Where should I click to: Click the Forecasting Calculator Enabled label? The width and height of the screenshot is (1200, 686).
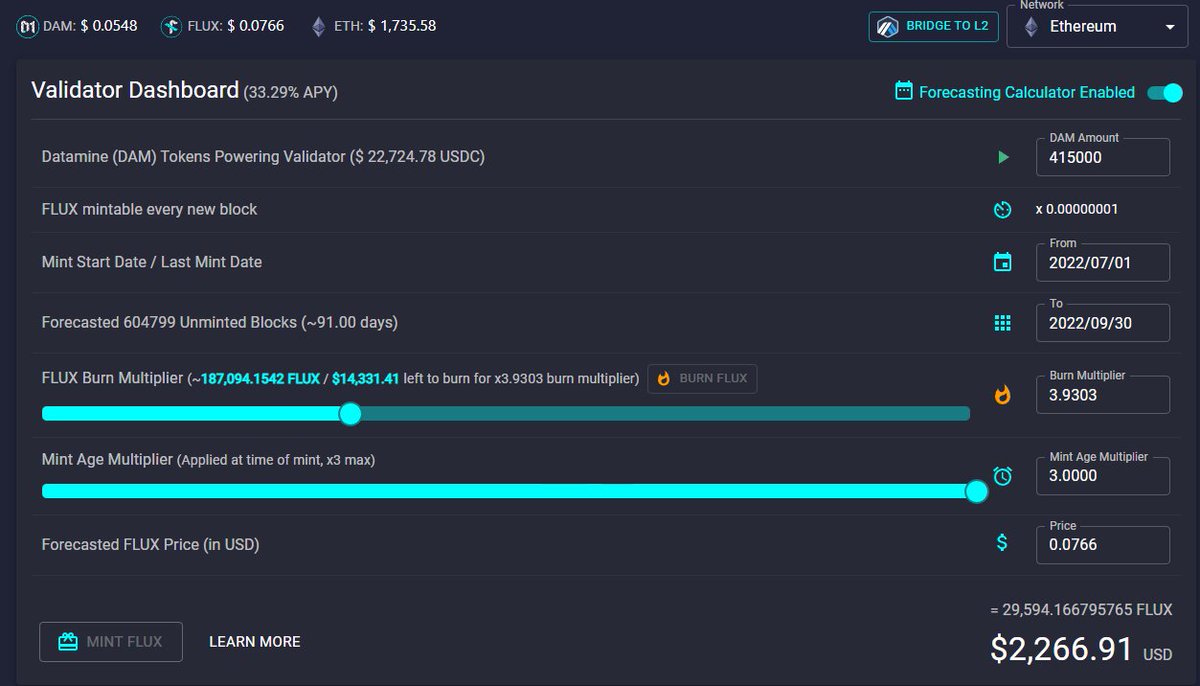1027,92
